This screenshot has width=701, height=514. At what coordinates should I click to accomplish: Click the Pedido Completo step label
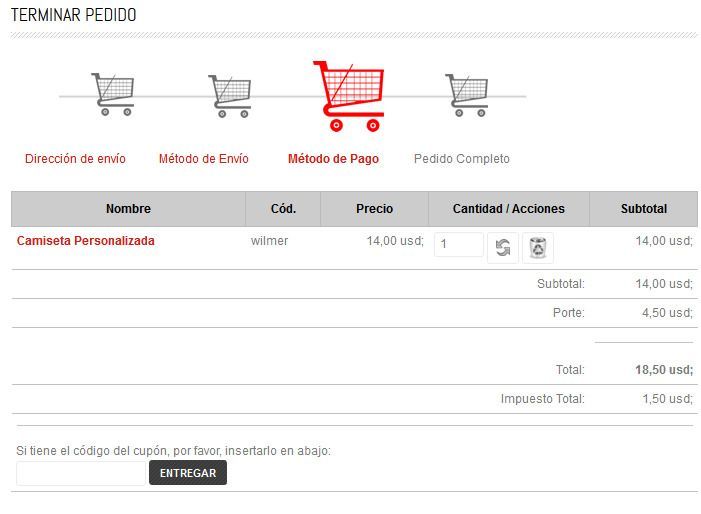click(462, 159)
